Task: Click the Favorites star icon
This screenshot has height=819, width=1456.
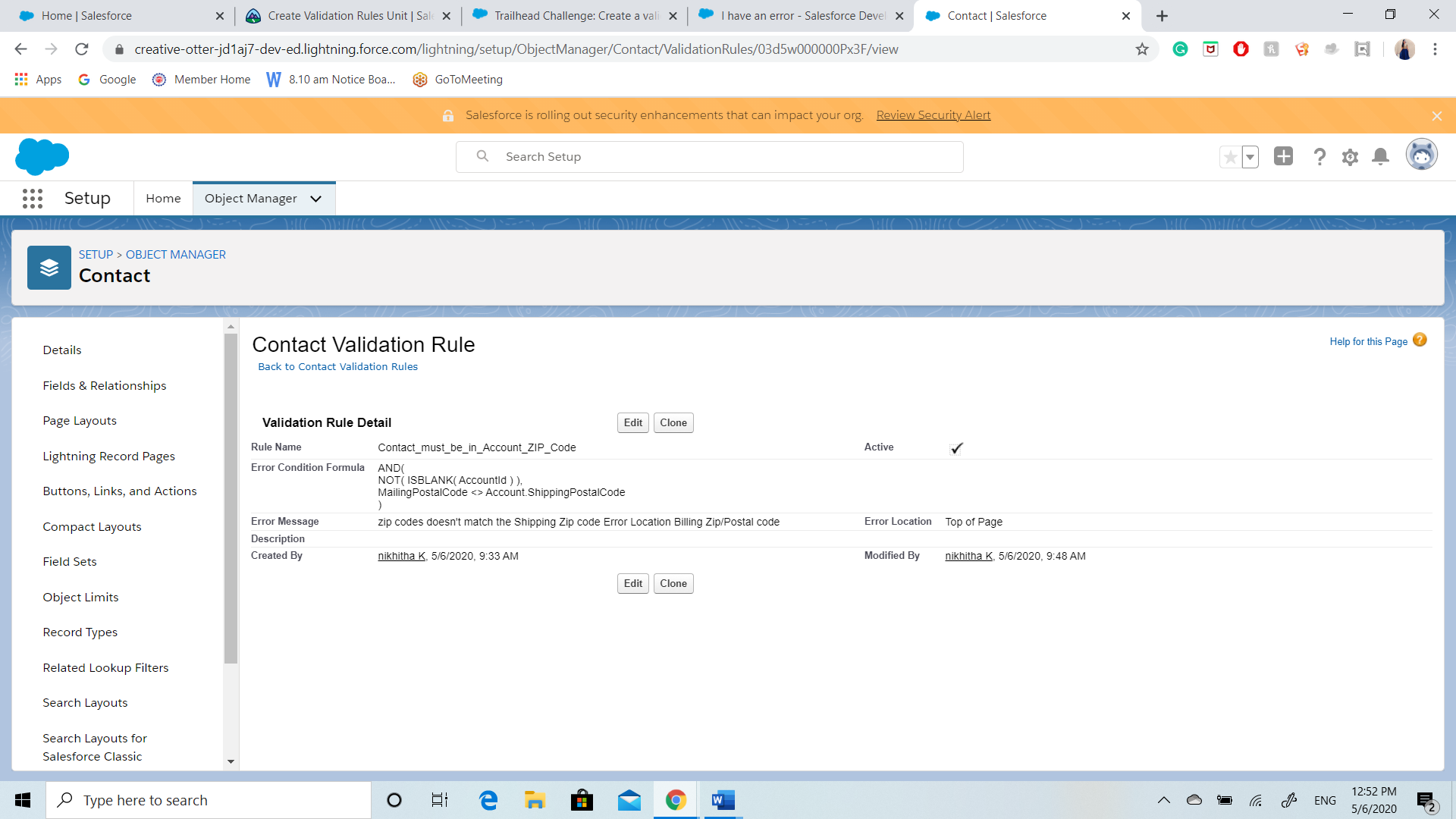Action: pyautogui.click(x=1230, y=157)
